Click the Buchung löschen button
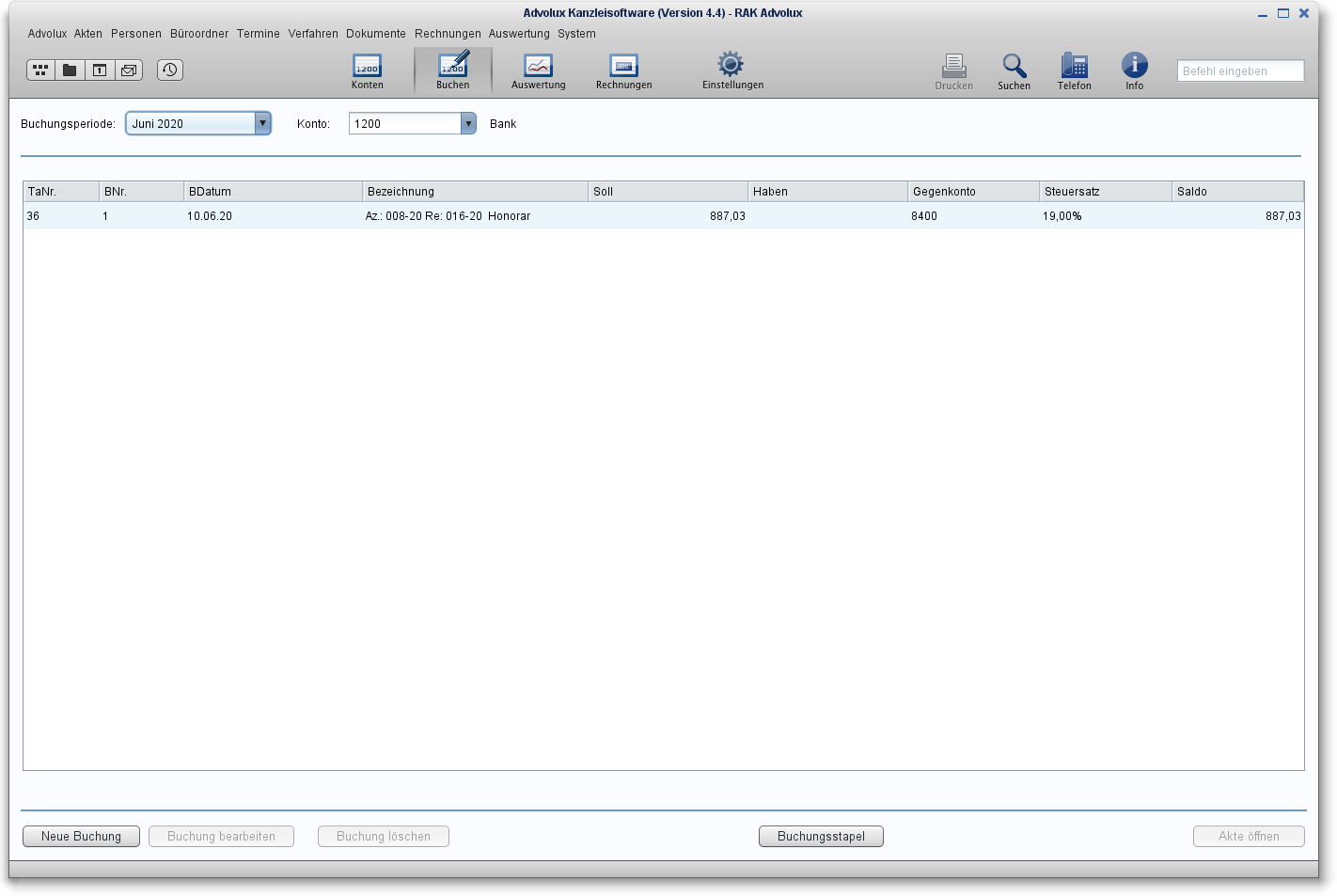 [x=384, y=836]
